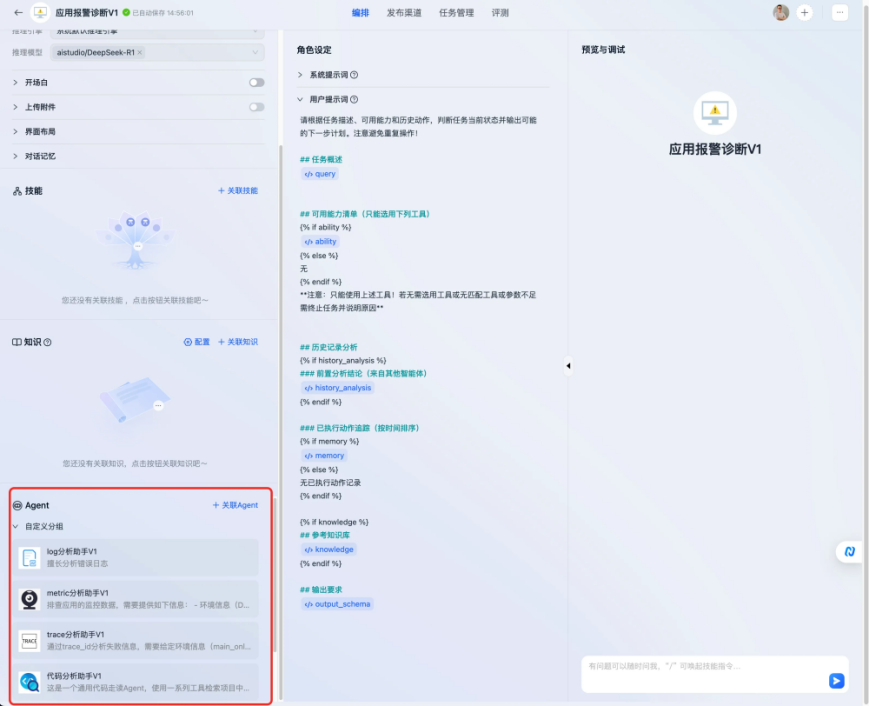
Task: Click the back arrow in the header
Action: 18,13
